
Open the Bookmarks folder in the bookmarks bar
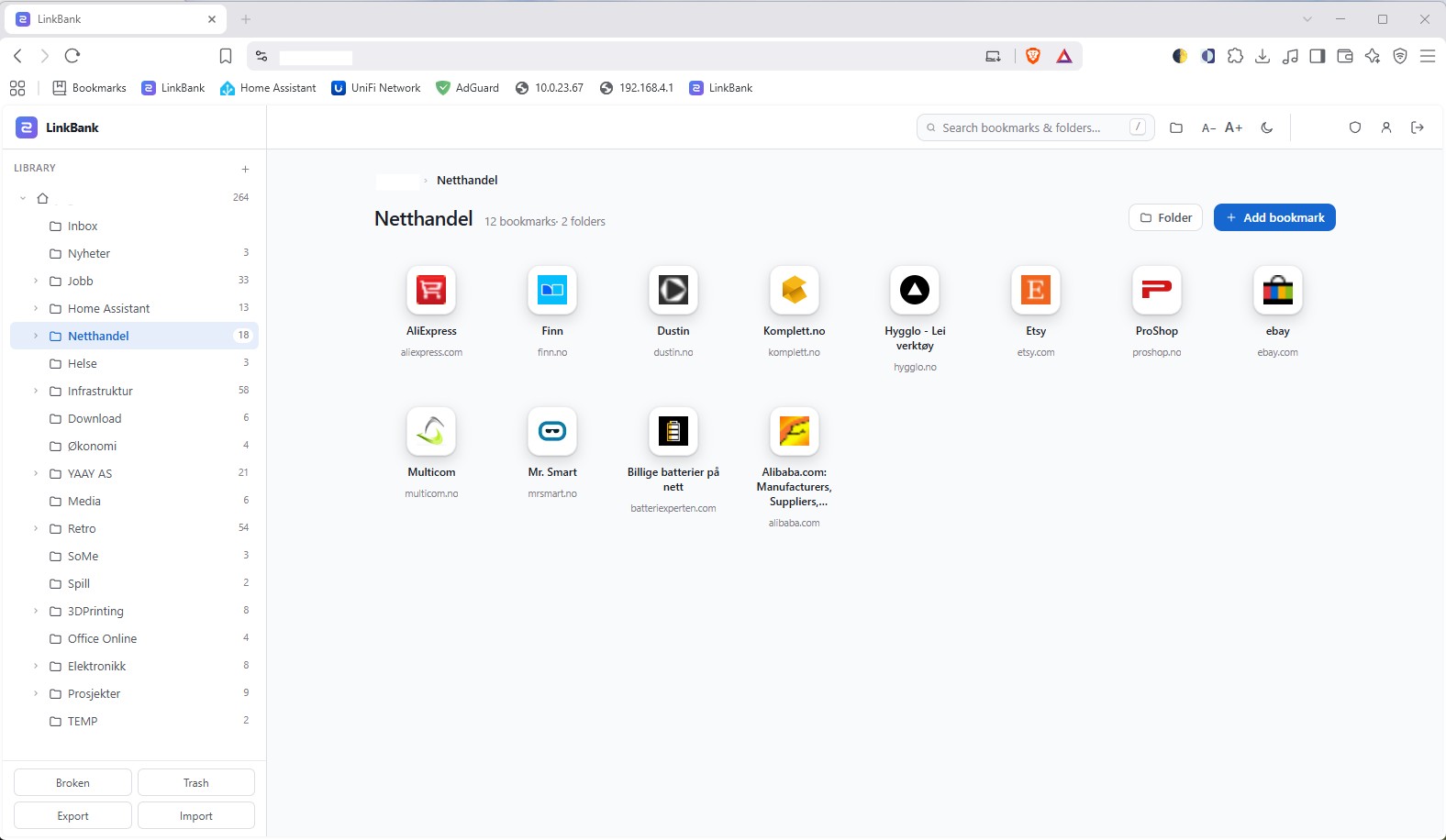[x=90, y=88]
